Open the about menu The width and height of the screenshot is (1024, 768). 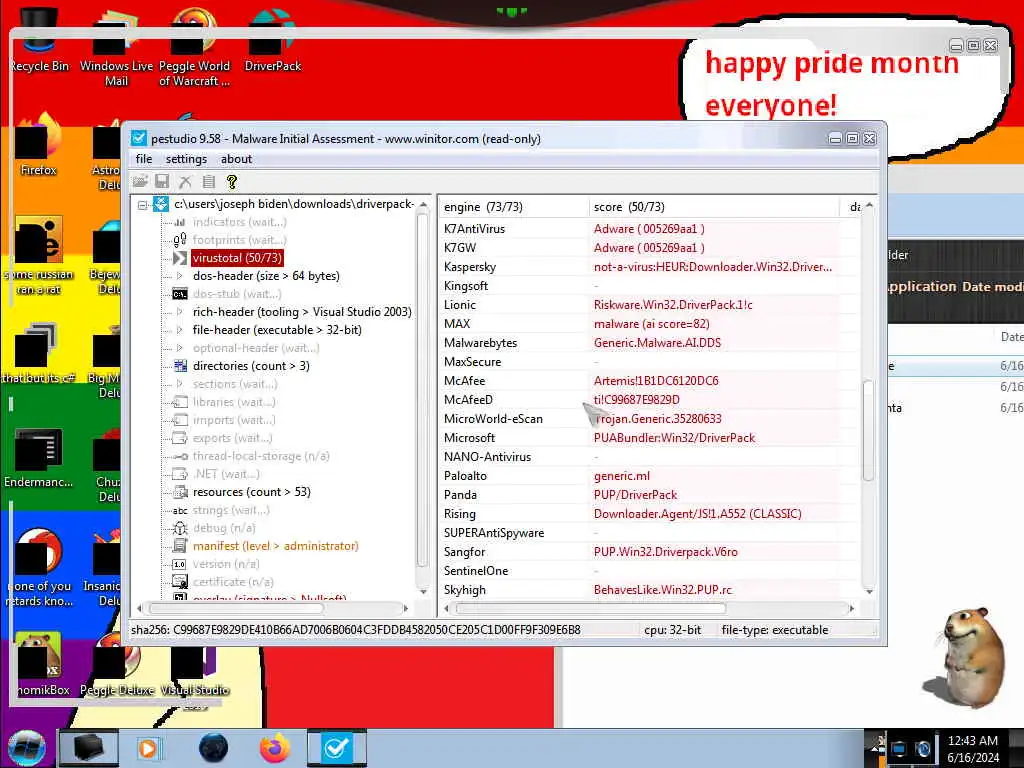tap(236, 159)
